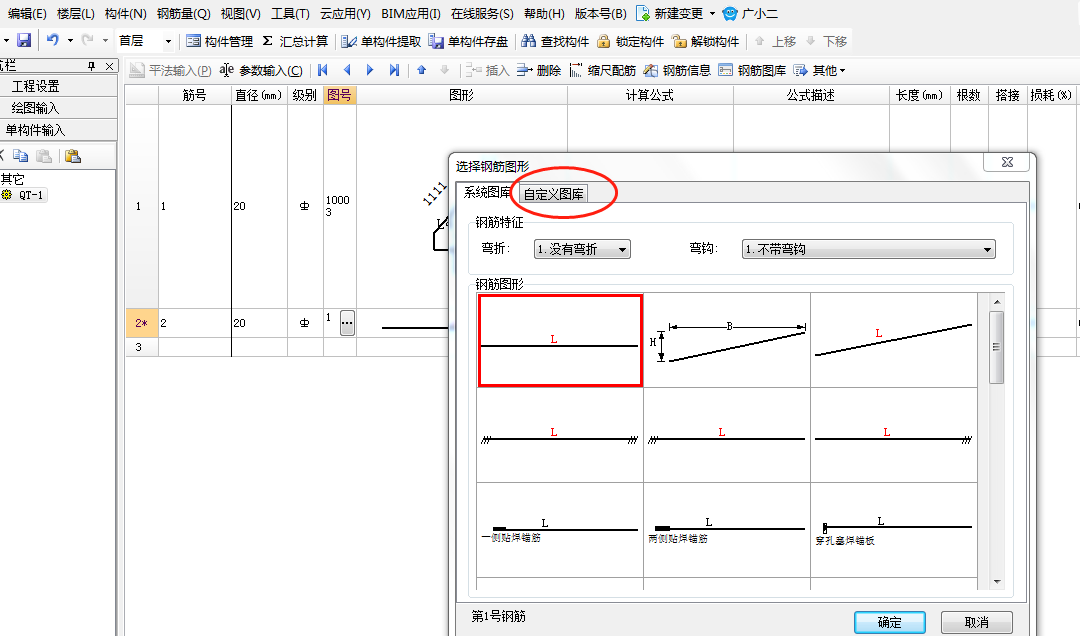The image size is (1080, 636).
Task: Open 钢筋信息 rebar info
Action: coord(677,70)
